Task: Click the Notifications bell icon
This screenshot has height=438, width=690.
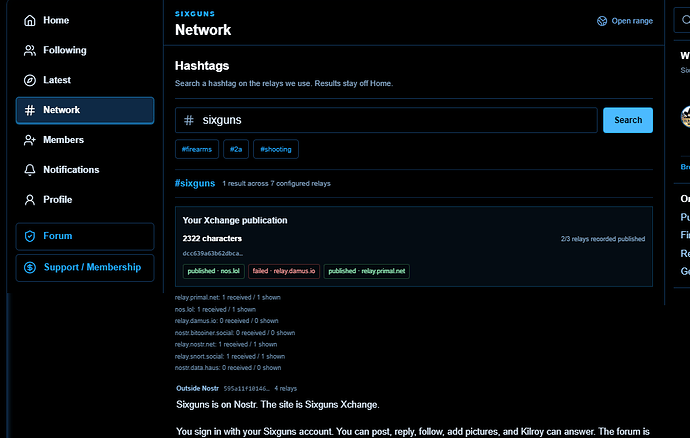Action: tap(29, 170)
